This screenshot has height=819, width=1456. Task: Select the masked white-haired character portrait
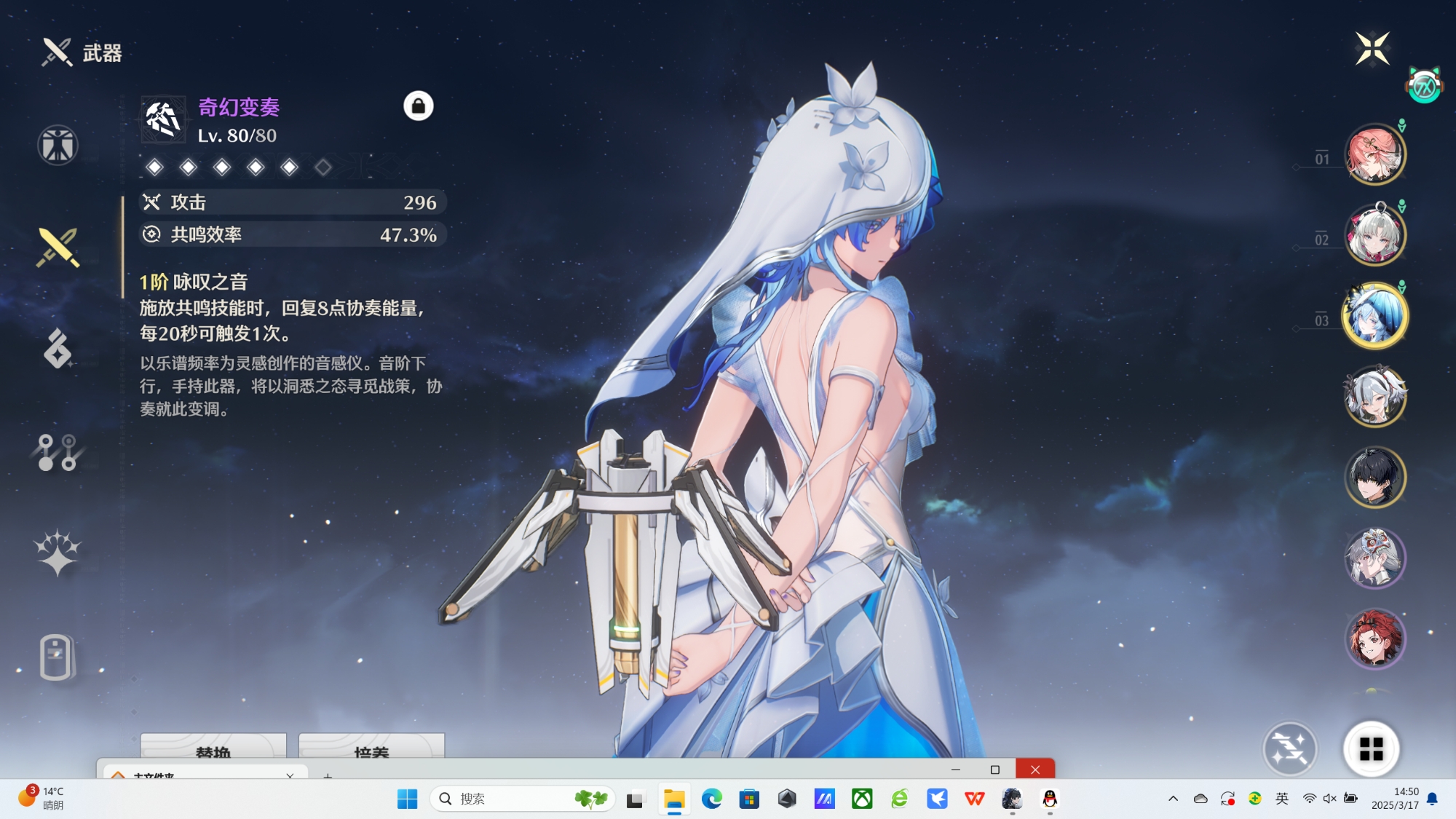(1374, 558)
